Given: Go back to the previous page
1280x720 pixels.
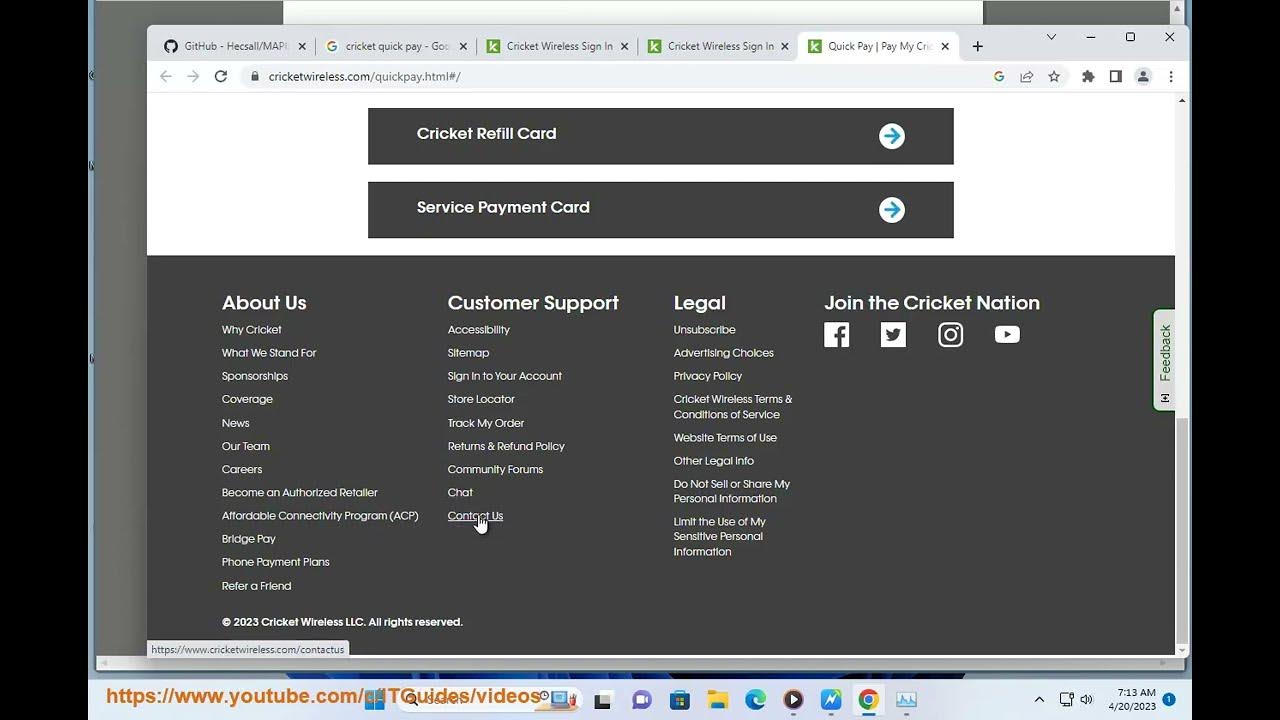Looking at the screenshot, I should (x=166, y=76).
